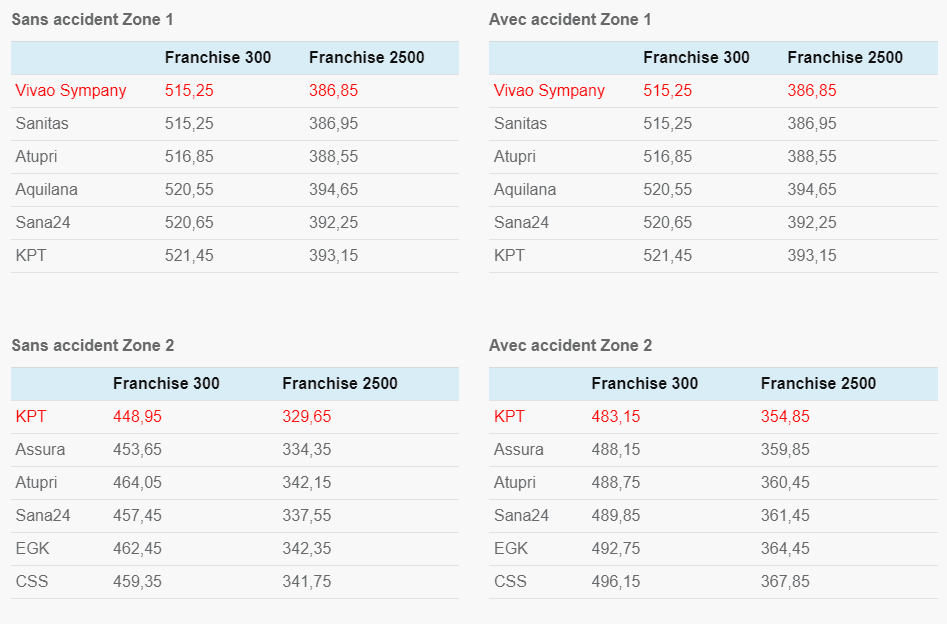Click the red value 483,15
This screenshot has height=624, width=947.
pyautogui.click(x=615, y=417)
